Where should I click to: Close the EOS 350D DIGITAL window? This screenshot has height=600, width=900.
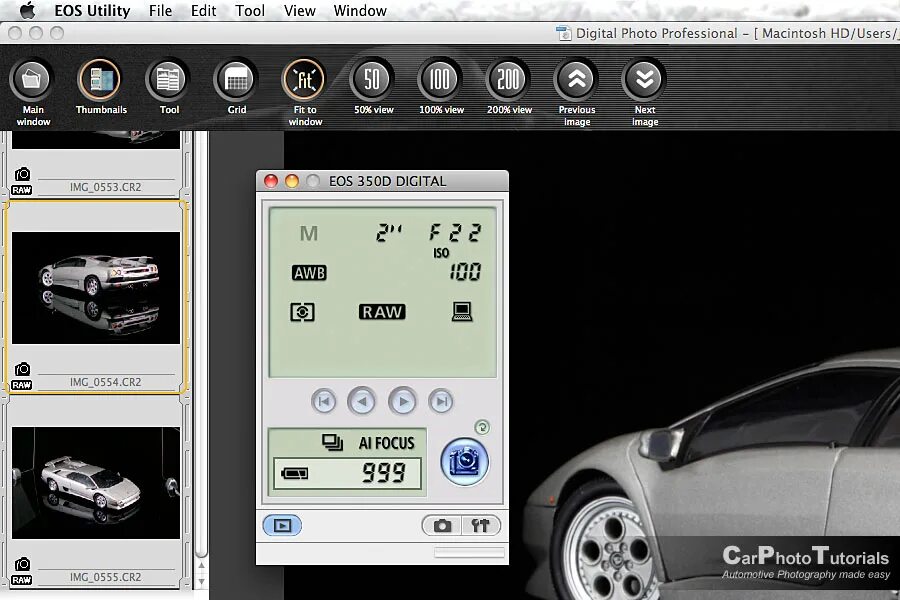click(x=271, y=181)
